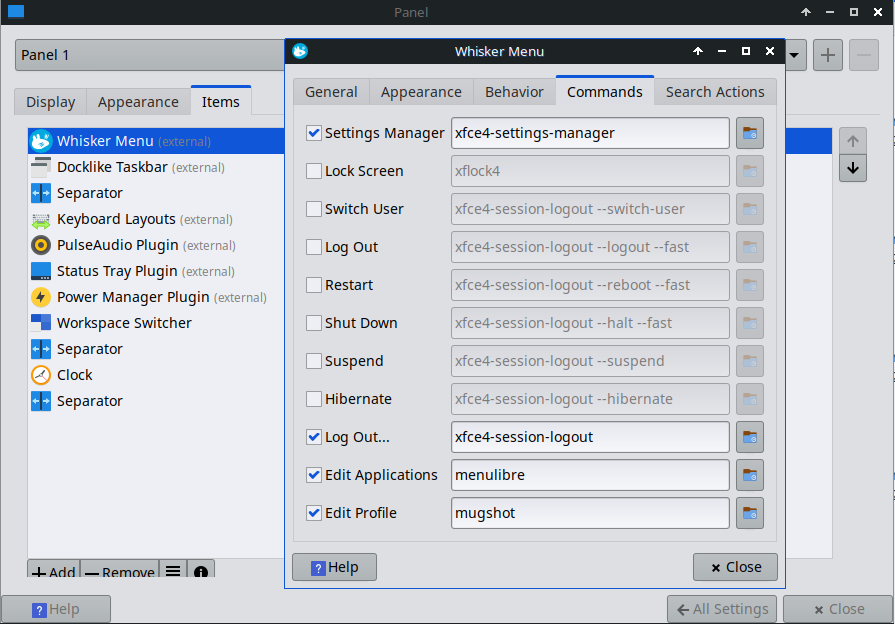
Task: Click the Workspace Switcher icon
Action: [x=41, y=323]
